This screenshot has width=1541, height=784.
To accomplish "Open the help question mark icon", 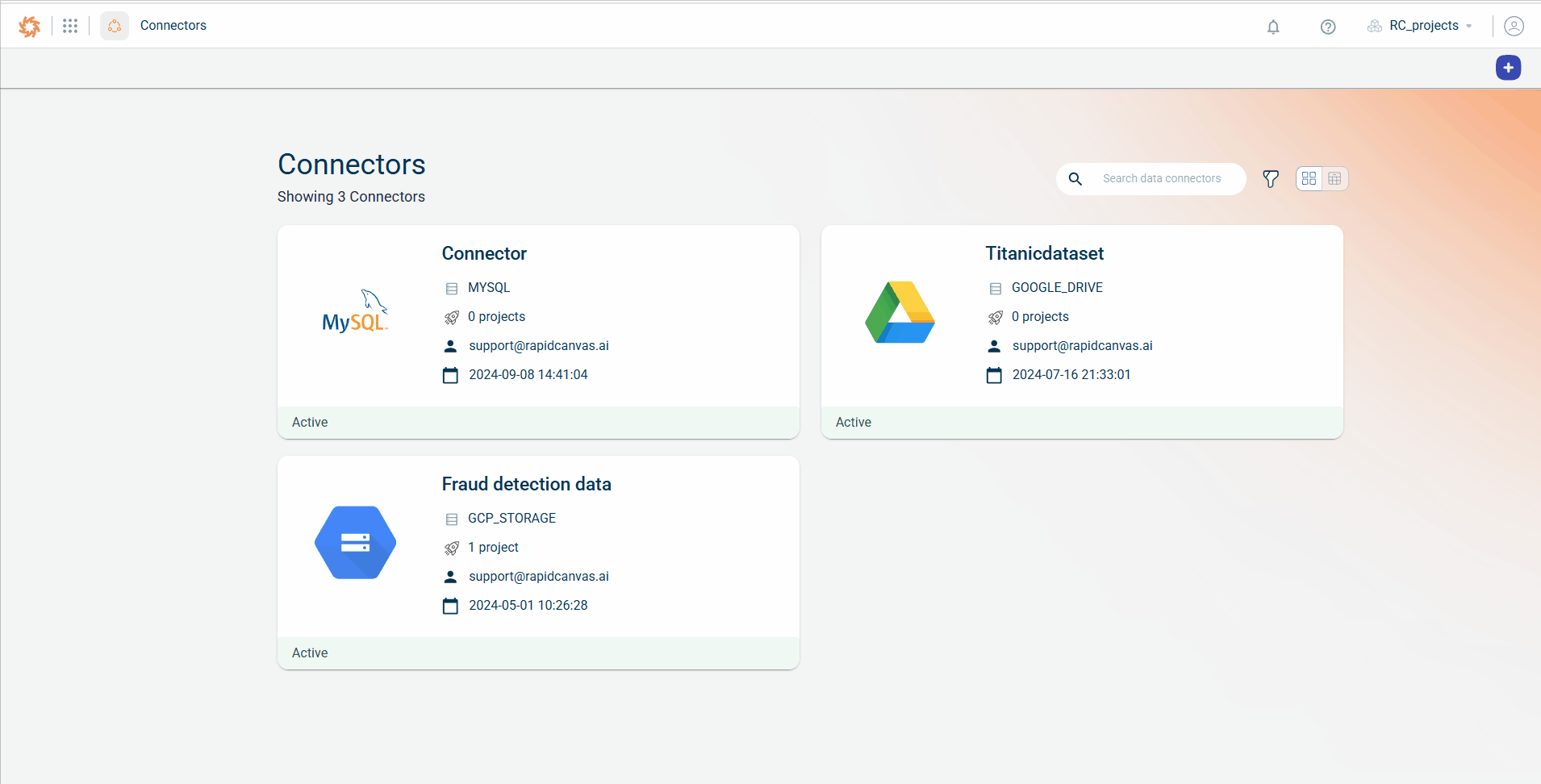I will coord(1328,27).
